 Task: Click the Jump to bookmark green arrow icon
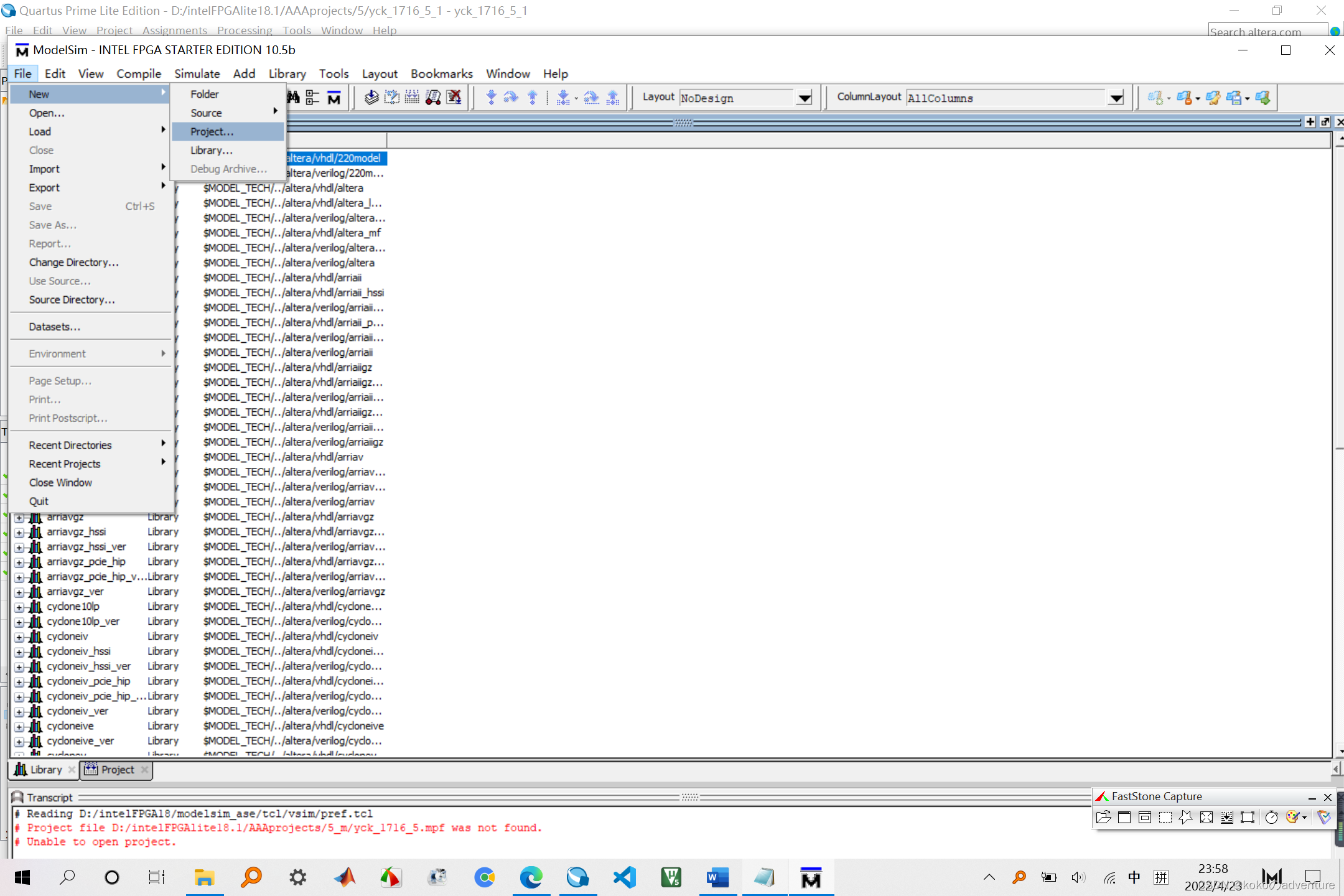[1262, 98]
